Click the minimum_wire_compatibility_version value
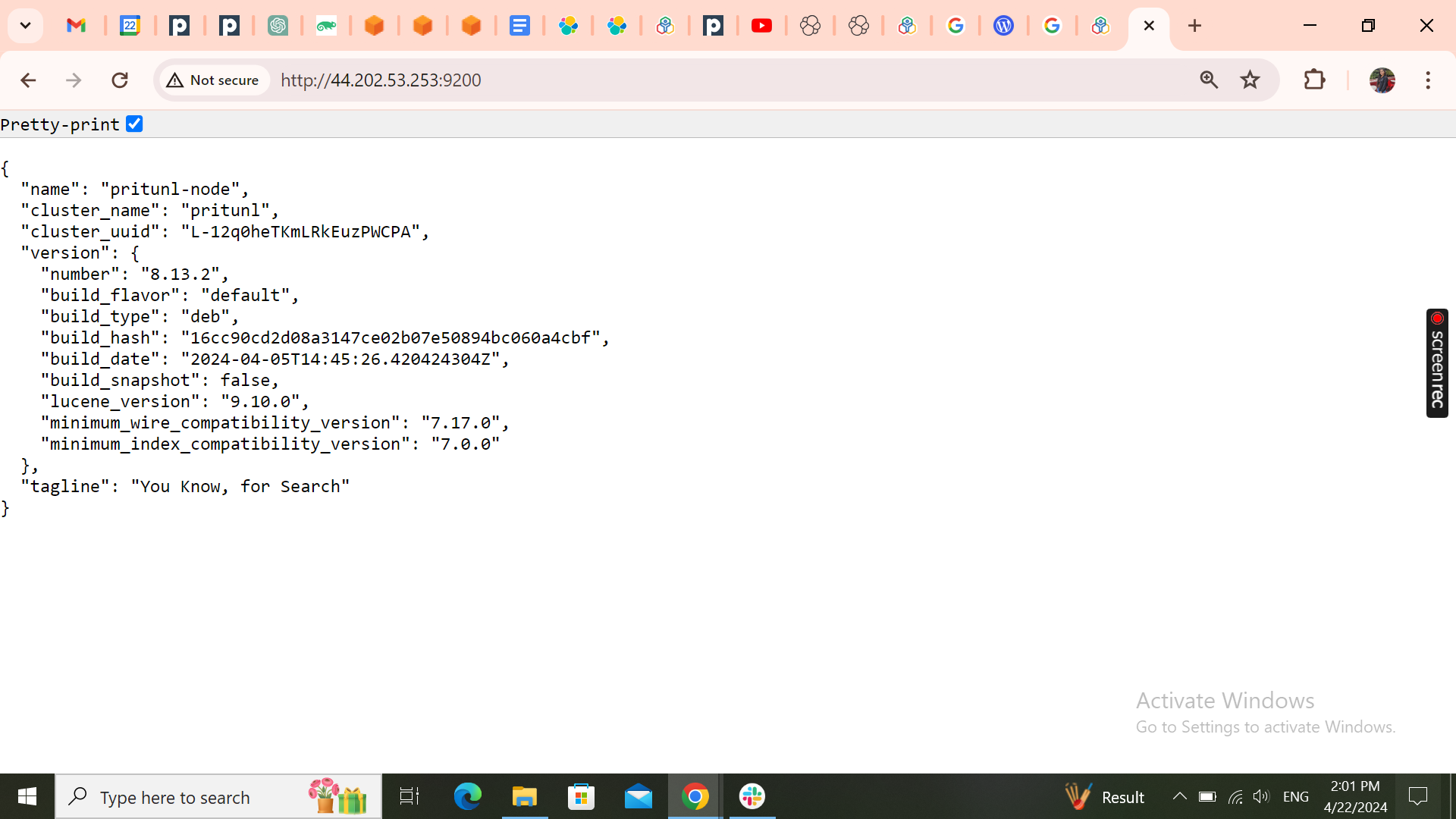 pyautogui.click(x=461, y=422)
